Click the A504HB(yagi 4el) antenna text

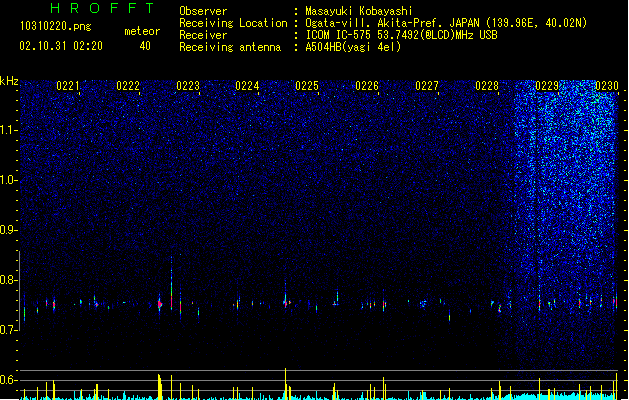(353, 47)
